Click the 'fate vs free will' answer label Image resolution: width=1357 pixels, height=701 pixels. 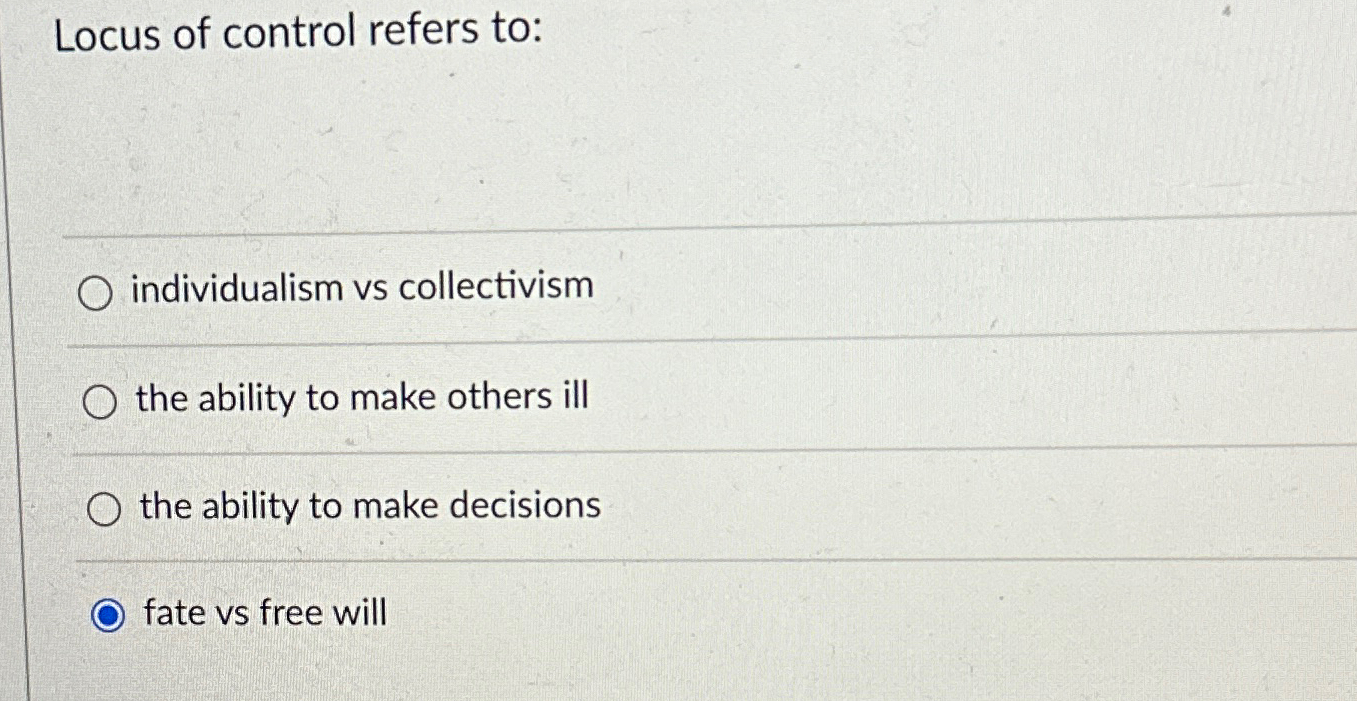tap(263, 613)
